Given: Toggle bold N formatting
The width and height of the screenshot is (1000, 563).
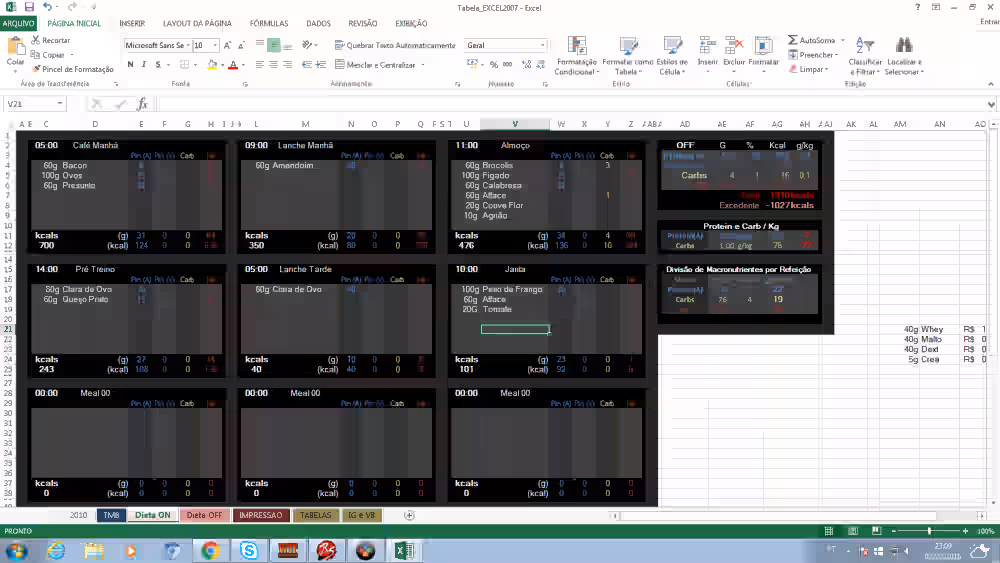Looking at the screenshot, I should [130, 64].
